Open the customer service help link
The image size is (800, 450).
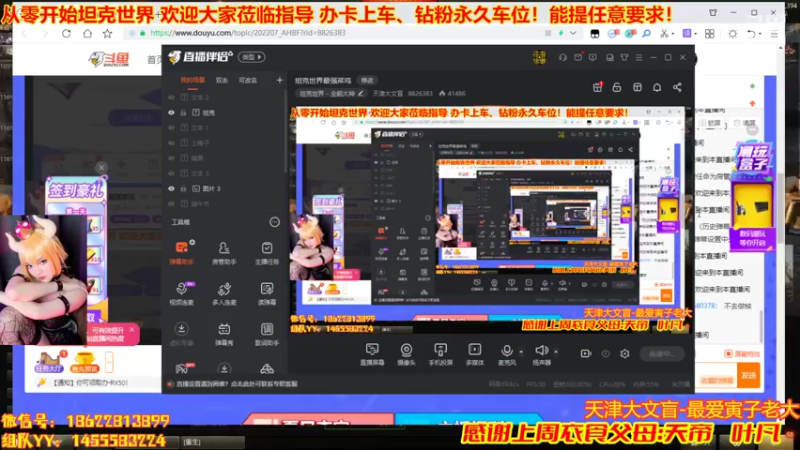237,384
